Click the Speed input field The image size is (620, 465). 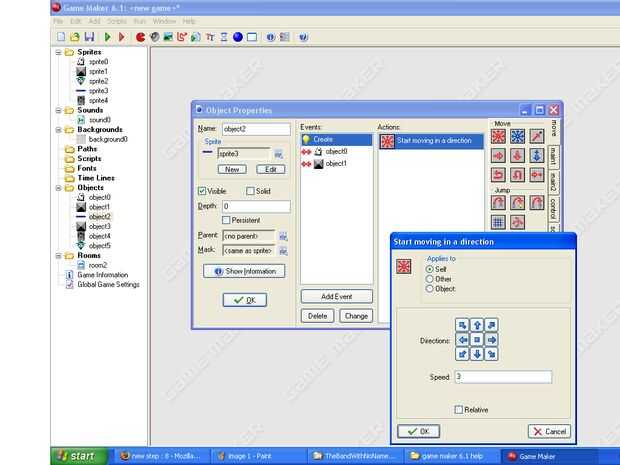[x=503, y=377]
